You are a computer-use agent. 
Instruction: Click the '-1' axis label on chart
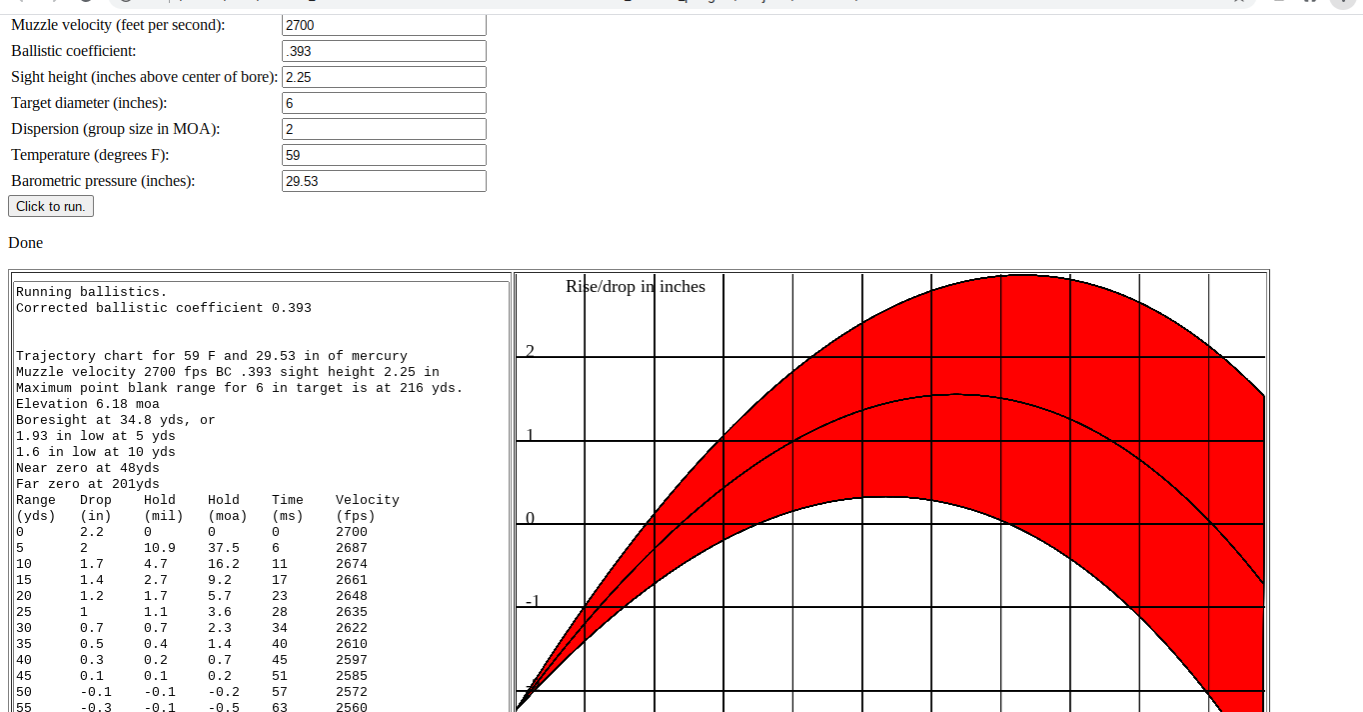pyautogui.click(x=533, y=601)
